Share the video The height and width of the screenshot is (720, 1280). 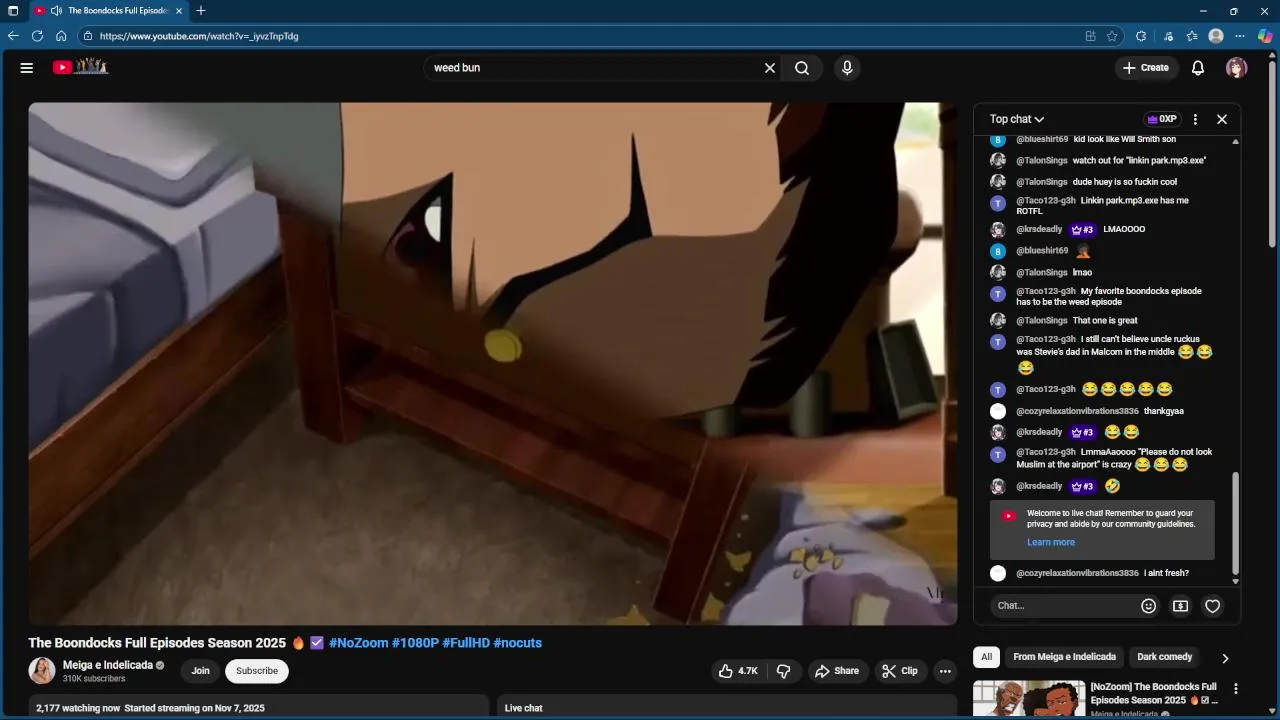click(837, 671)
